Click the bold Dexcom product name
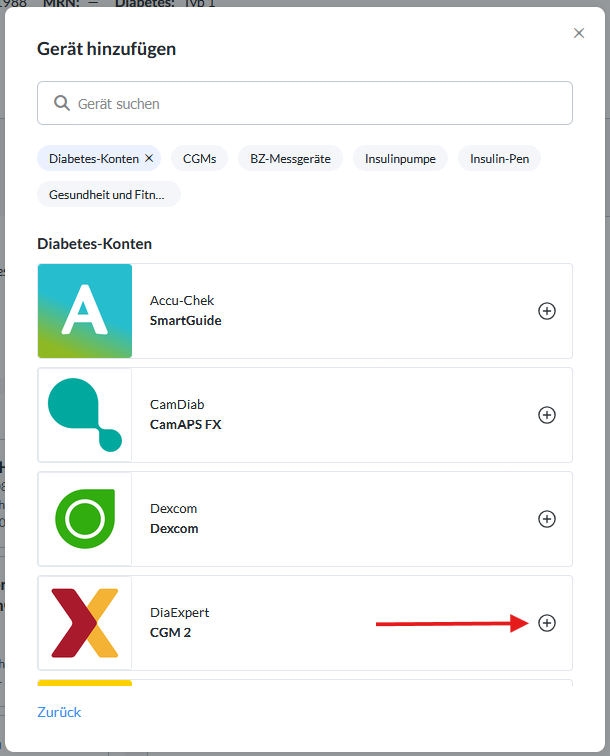This screenshot has height=756, width=610. click(174, 529)
